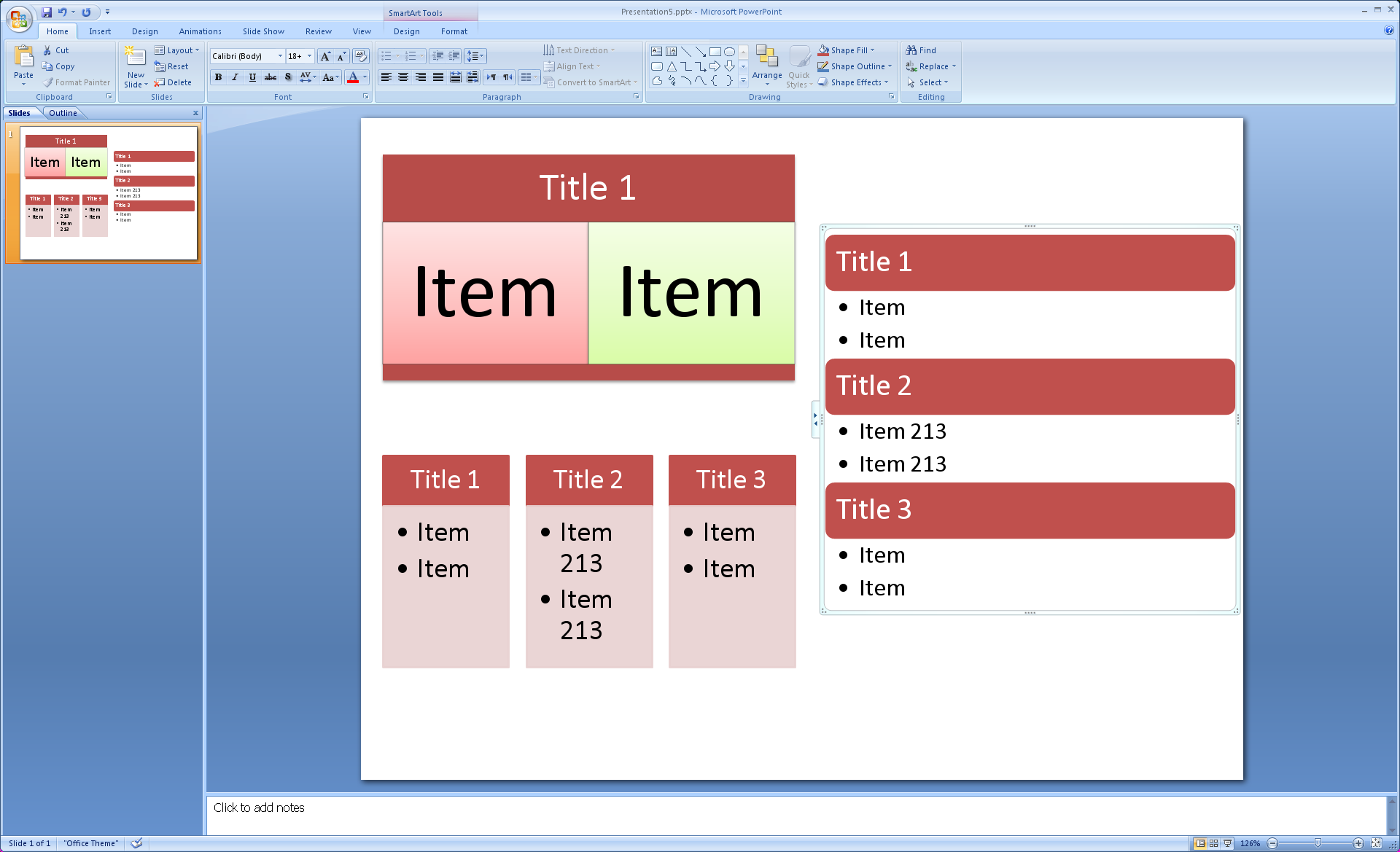Click the Paste icon
Image resolution: width=1400 pixels, height=852 pixels.
tap(23, 57)
